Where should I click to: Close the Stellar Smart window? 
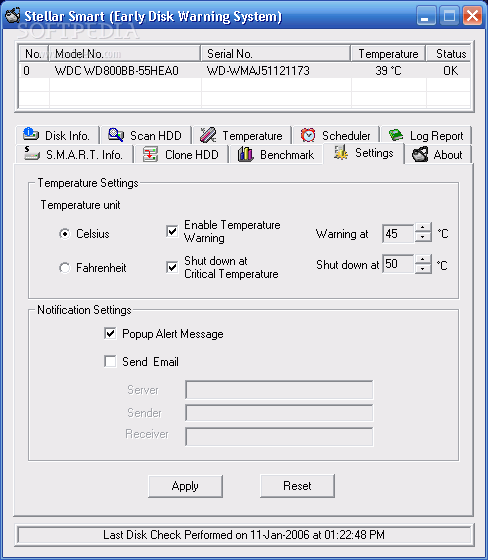coord(472,16)
